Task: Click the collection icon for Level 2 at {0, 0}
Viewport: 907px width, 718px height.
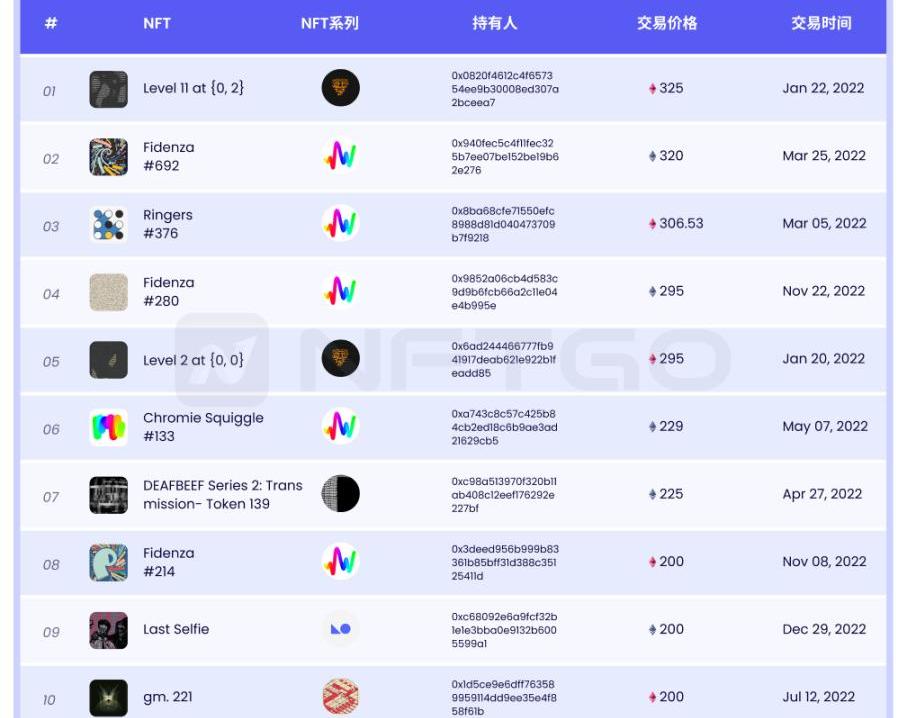Action: tap(340, 359)
